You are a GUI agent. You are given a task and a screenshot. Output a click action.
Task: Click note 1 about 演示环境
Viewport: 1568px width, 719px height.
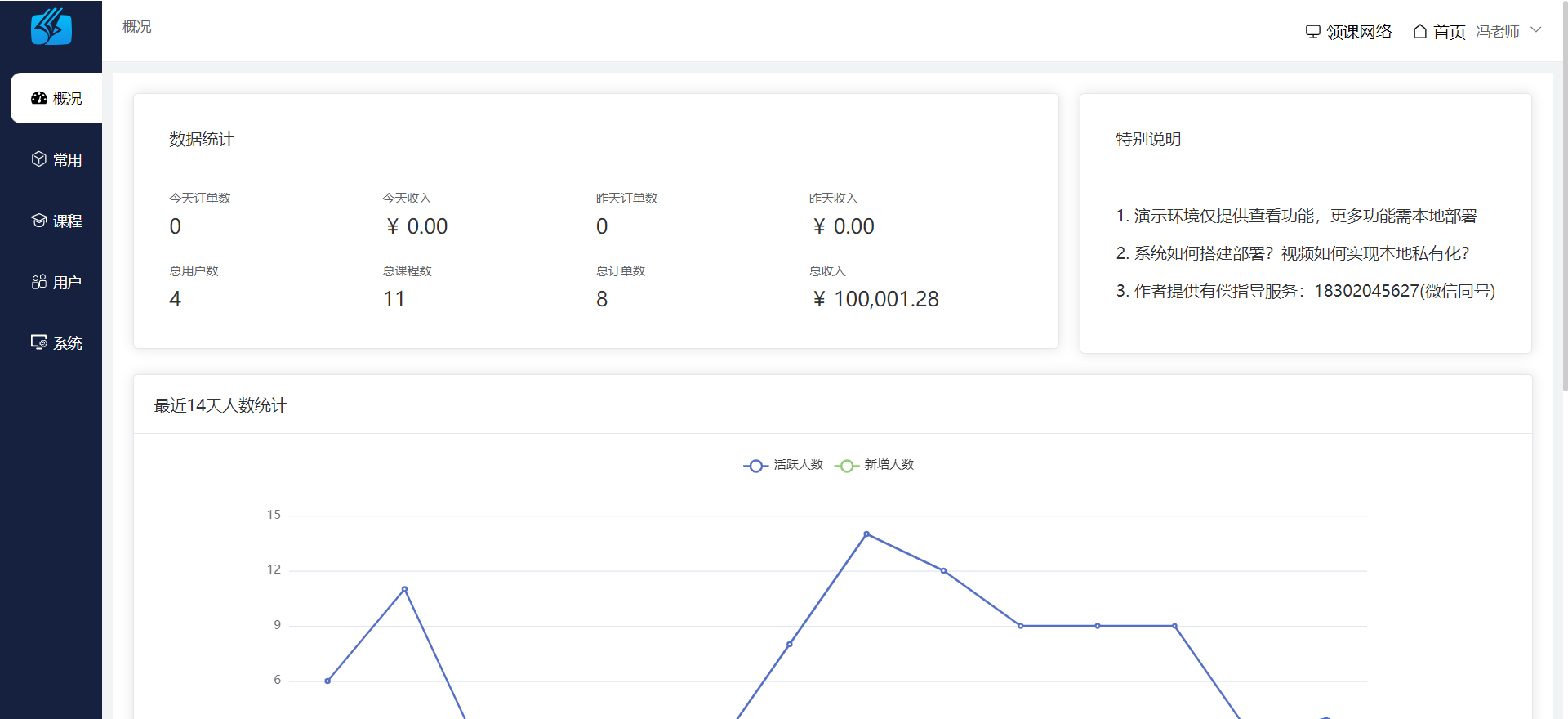[x=1297, y=216]
